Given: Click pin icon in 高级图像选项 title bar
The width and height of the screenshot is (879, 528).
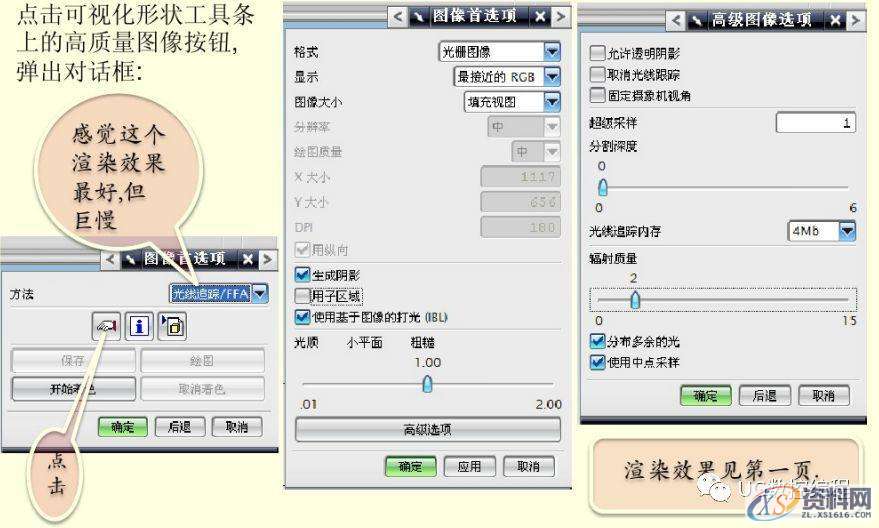Looking at the screenshot, I should (x=696, y=21).
